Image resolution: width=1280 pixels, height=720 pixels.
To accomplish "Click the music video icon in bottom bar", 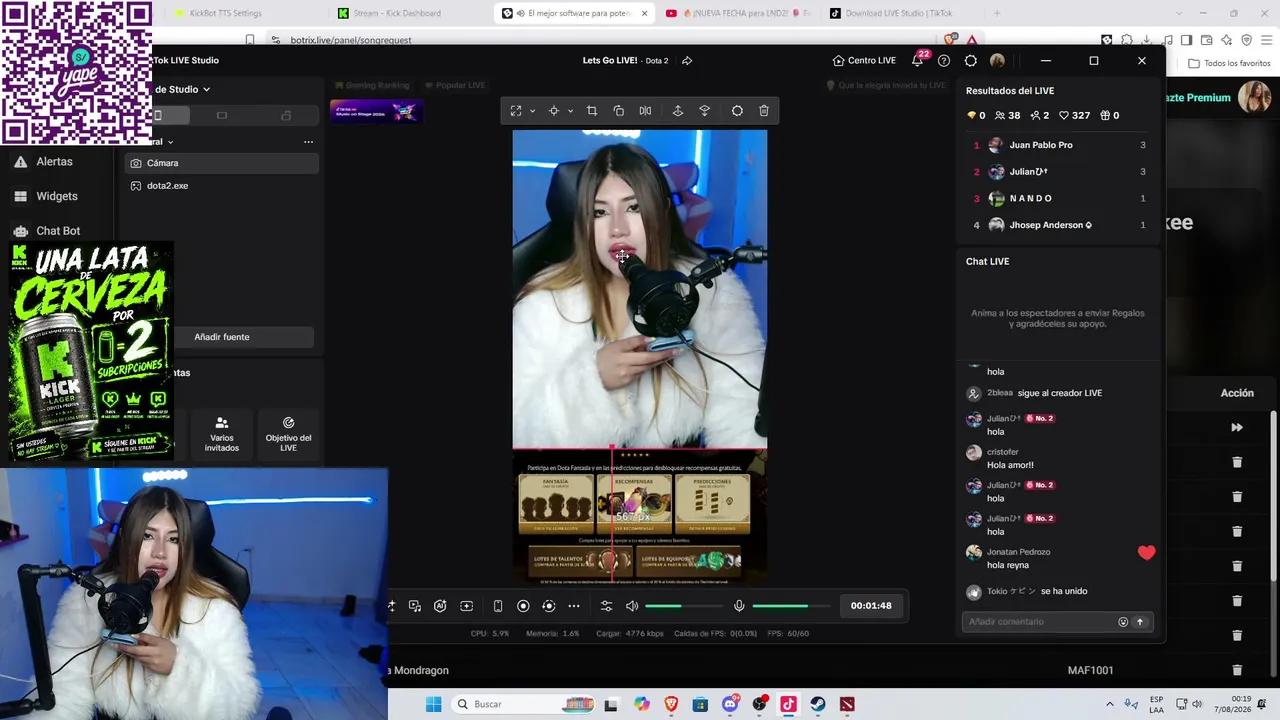I will 415,606.
